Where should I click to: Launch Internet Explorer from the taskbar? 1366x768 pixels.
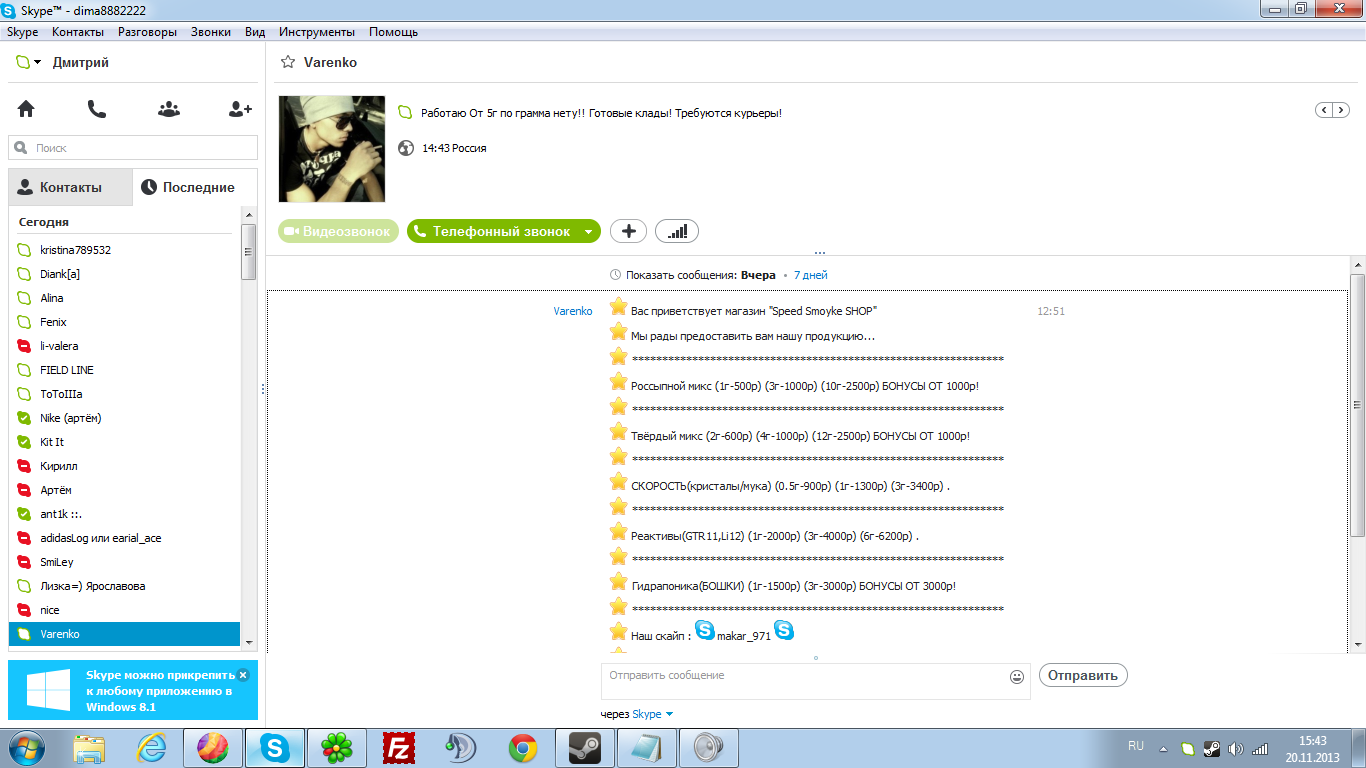[x=152, y=748]
